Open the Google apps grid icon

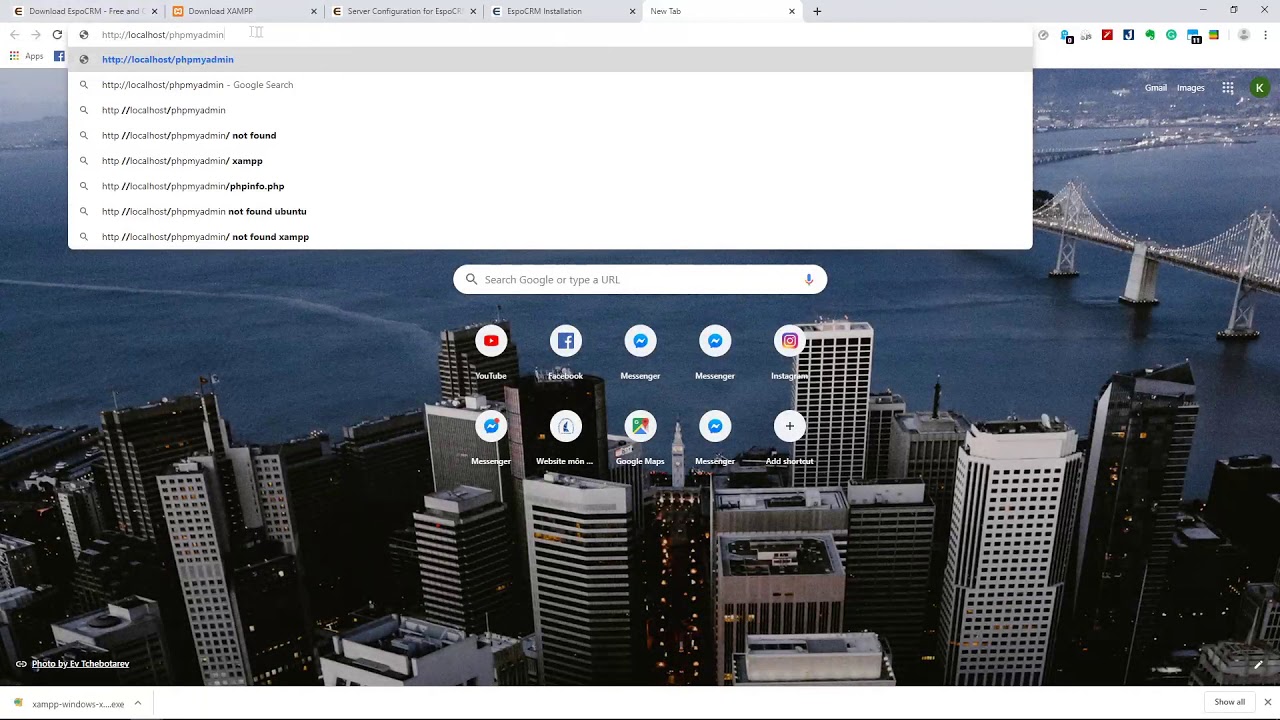1227,88
